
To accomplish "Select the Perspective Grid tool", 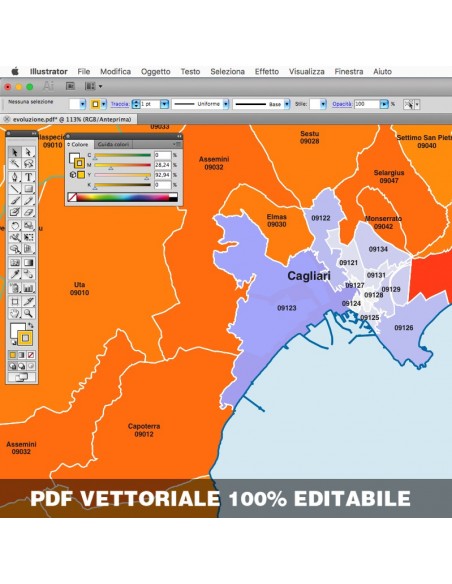I will (28, 249).
